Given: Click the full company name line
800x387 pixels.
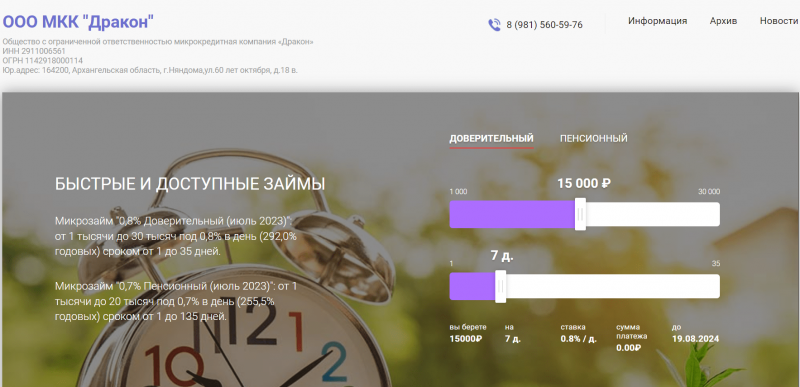Looking at the screenshot, I should tap(158, 42).
